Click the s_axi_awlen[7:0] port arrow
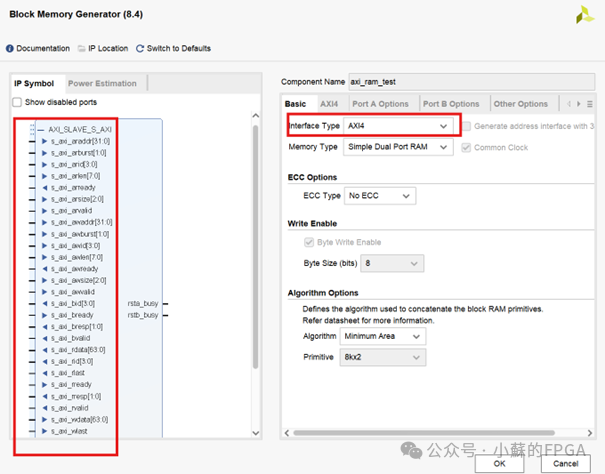 (44, 257)
